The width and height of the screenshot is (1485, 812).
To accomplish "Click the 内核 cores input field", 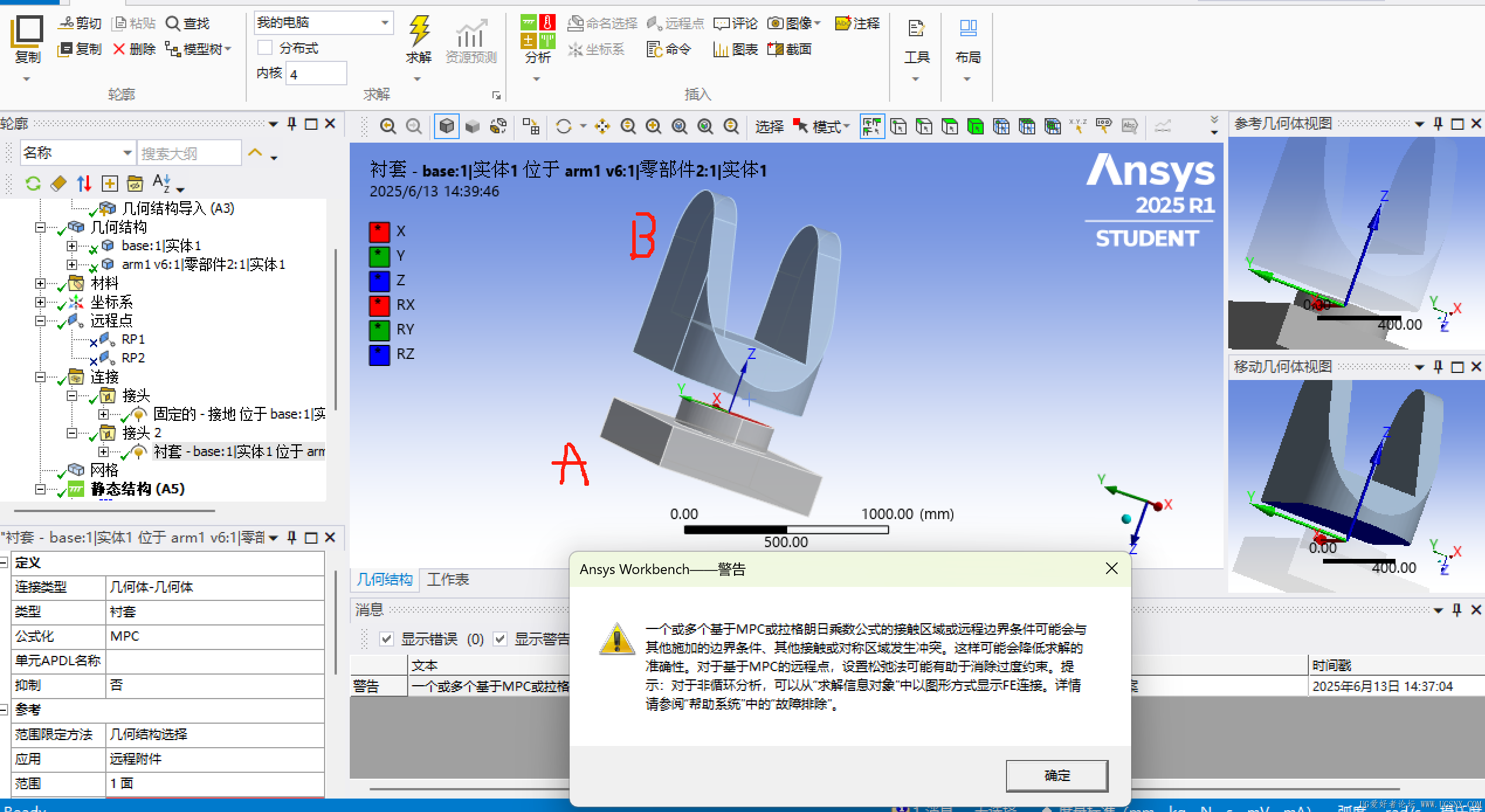I will (x=316, y=74).
